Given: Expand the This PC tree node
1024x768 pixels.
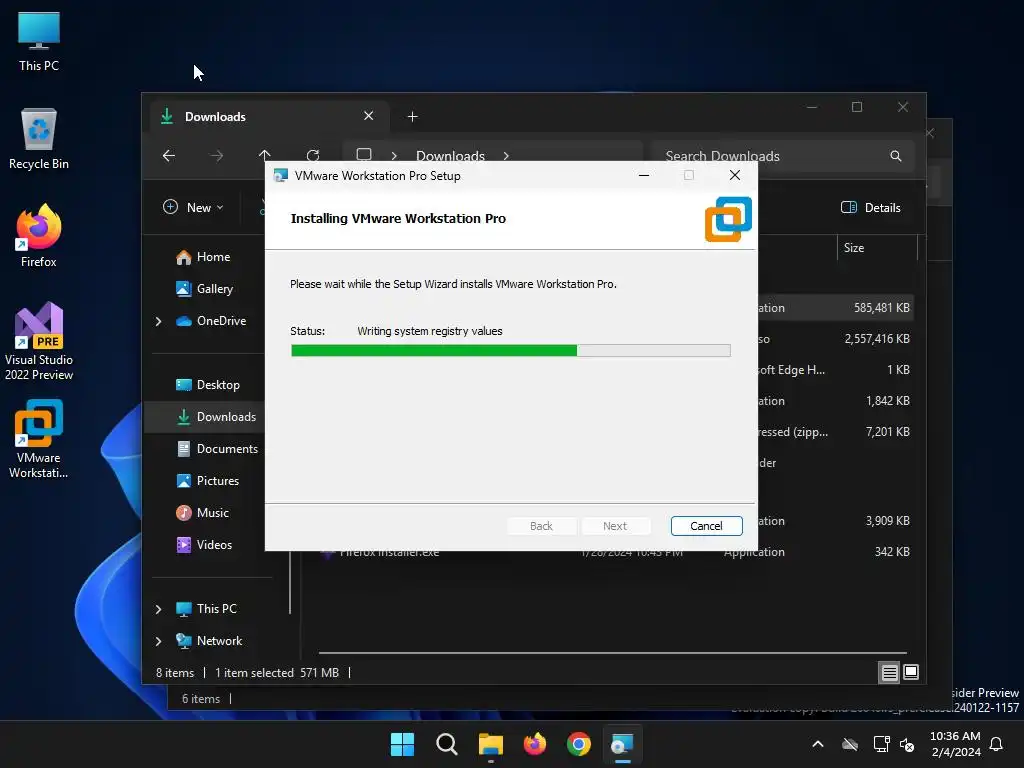Looking at the screenshot, I should tap(158, 609).
